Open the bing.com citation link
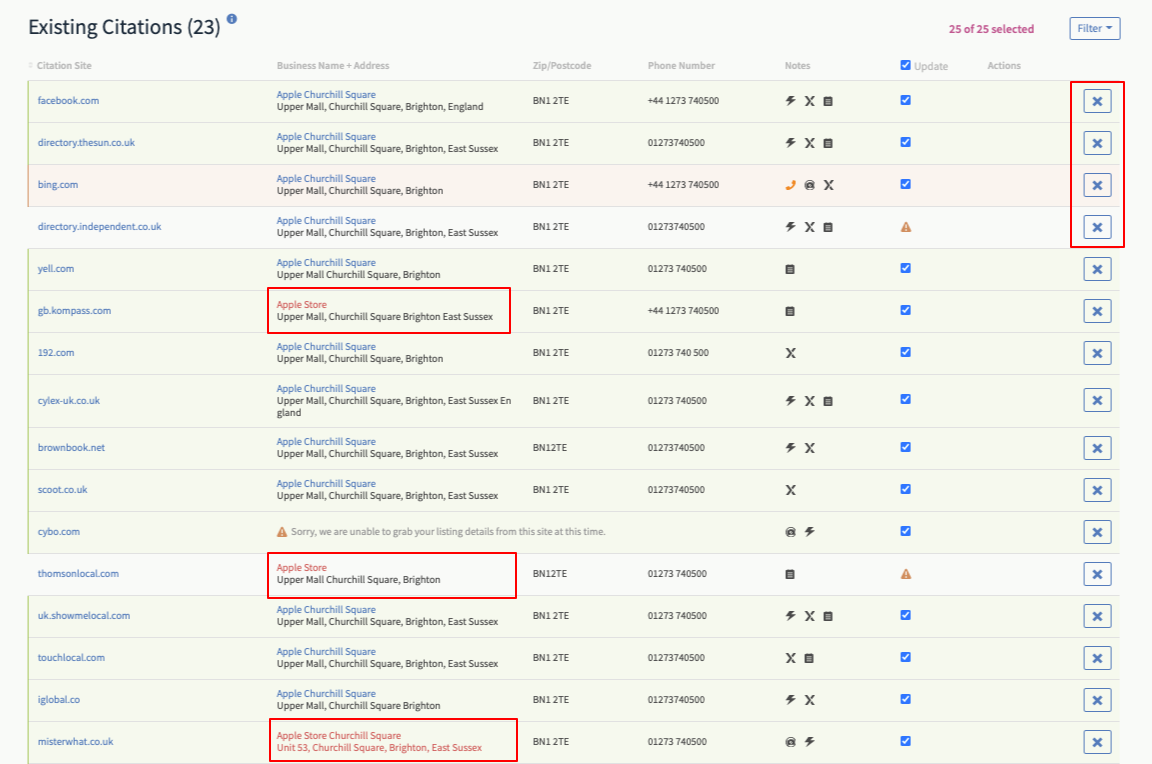The image size is (1152, 764). [58, 184]
